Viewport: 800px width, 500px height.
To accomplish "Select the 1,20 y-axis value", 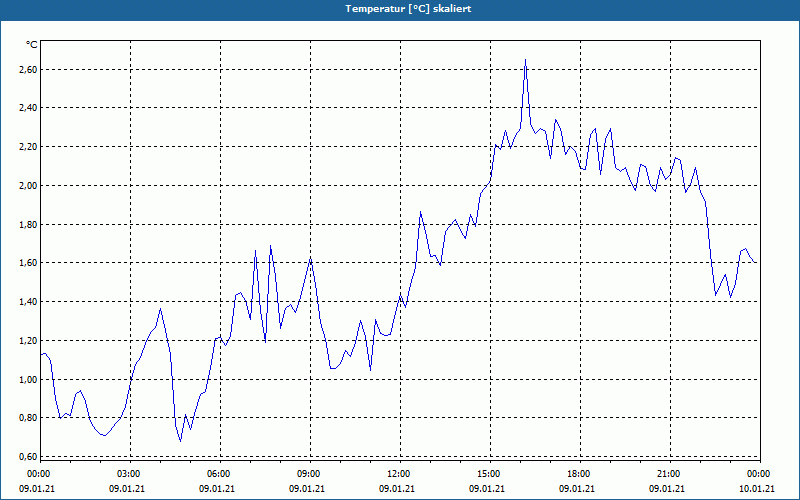I will pos(28,340).
